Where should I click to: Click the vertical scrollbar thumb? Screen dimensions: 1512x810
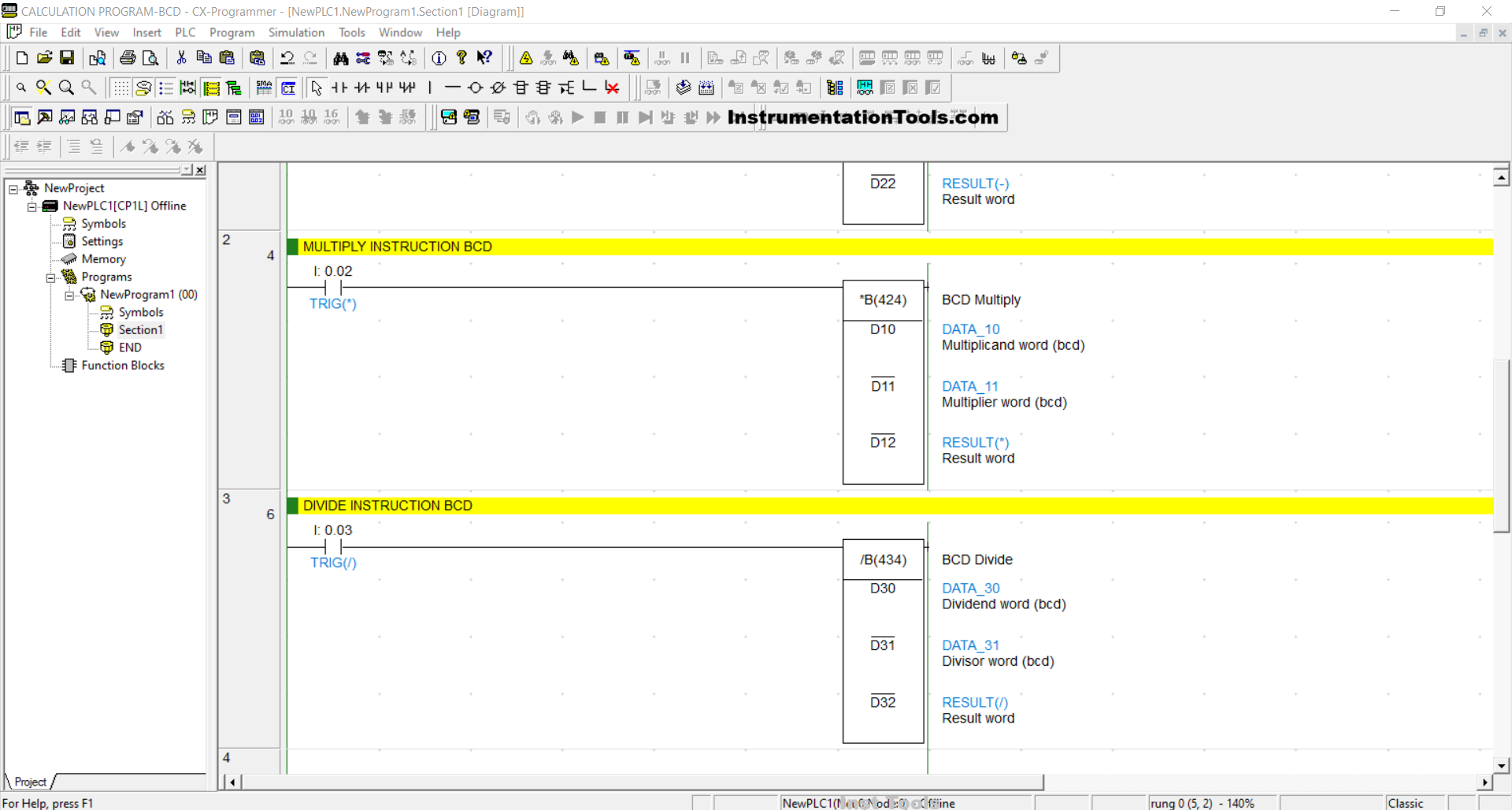point(1501,446)
